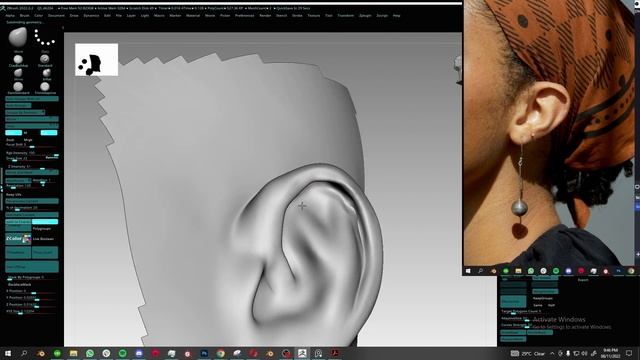Viewport: 640px width, 360px height.
Task: Open the Help menu
Action: pyautogui.click(x=396, y=16)
